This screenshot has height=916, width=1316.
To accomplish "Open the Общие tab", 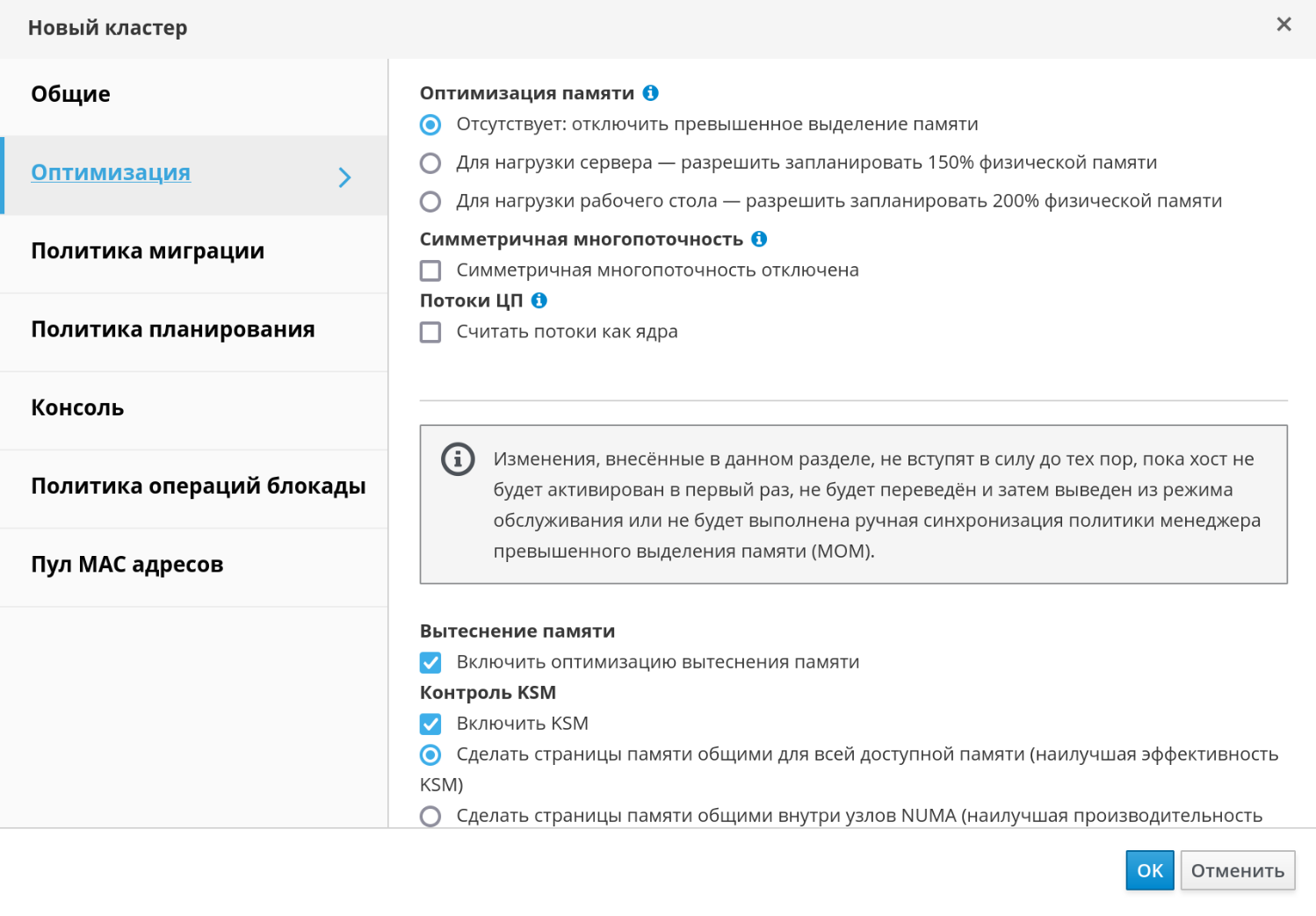I will pyautogui.click(x=70, y=95).
